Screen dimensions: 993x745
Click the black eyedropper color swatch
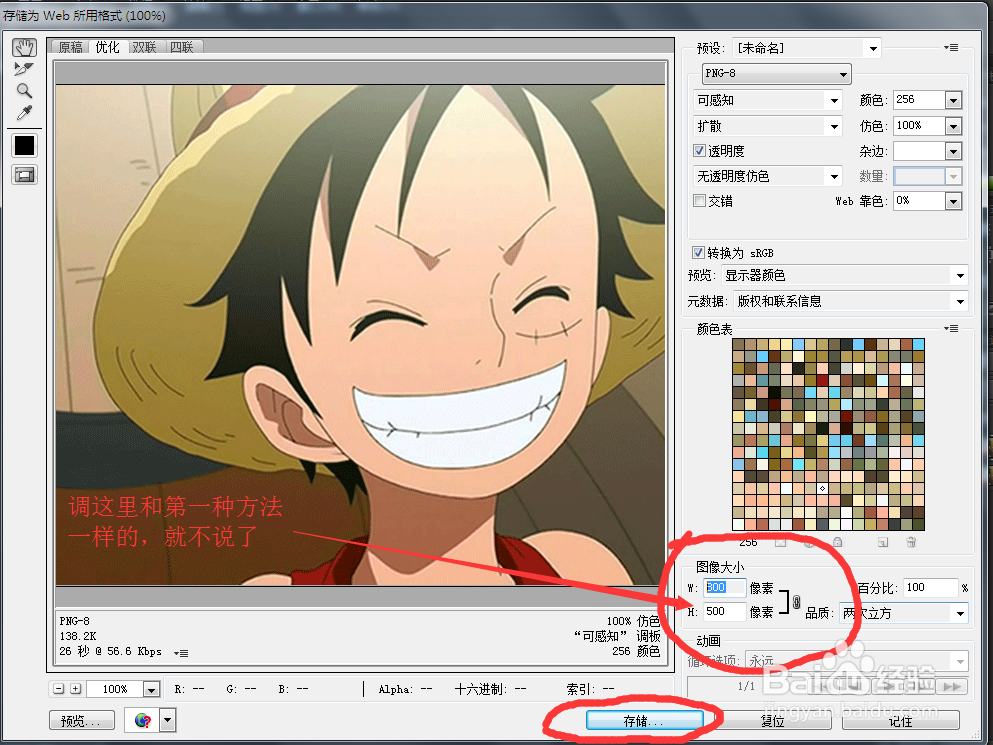[25, 146]
